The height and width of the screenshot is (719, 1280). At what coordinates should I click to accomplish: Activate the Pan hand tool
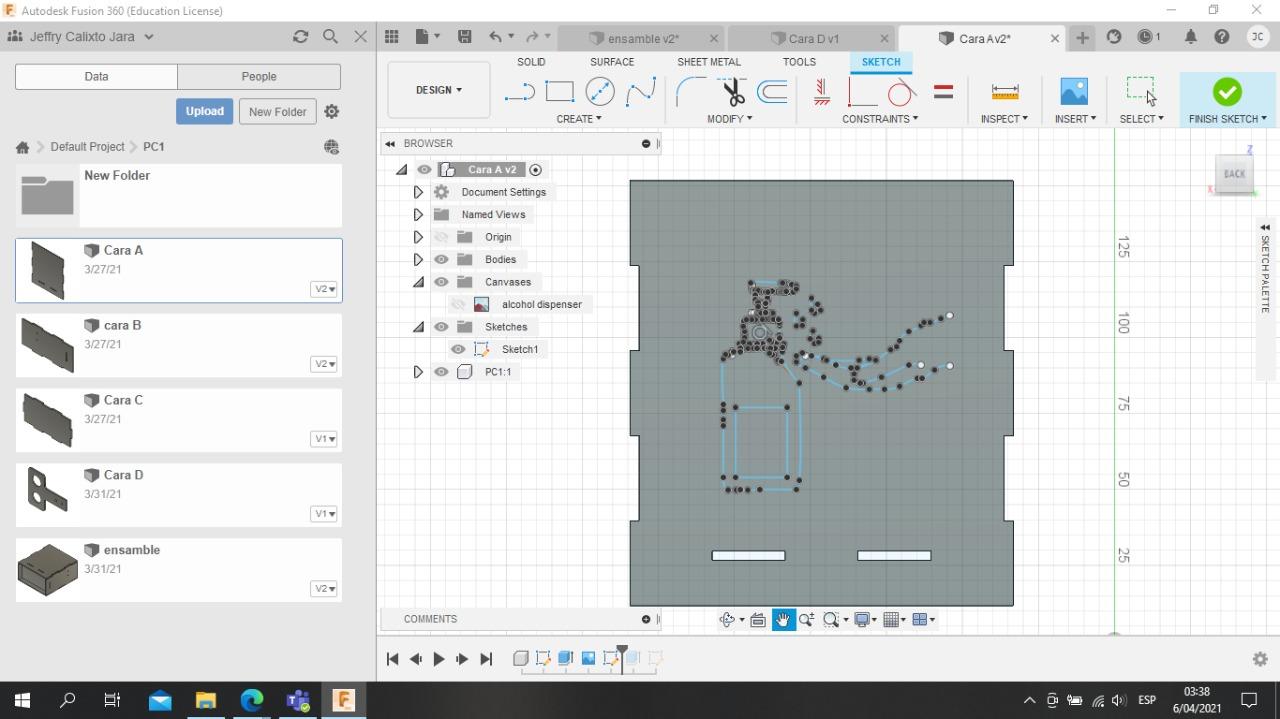pos(782,620)
